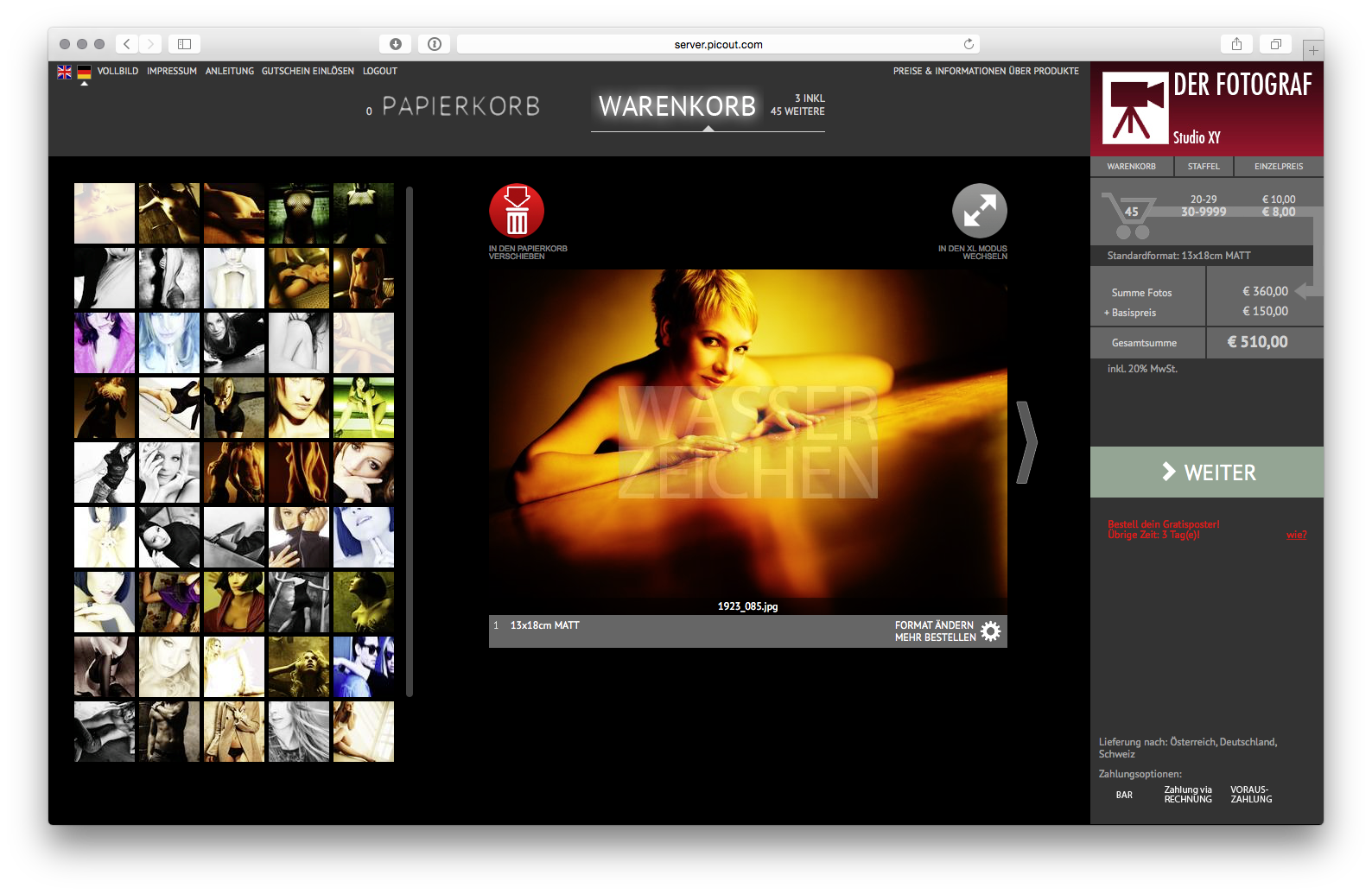1372x894 pixels.
Task: Click the thumbnail gallery scrollbar
Action: [x=410, y=441]
